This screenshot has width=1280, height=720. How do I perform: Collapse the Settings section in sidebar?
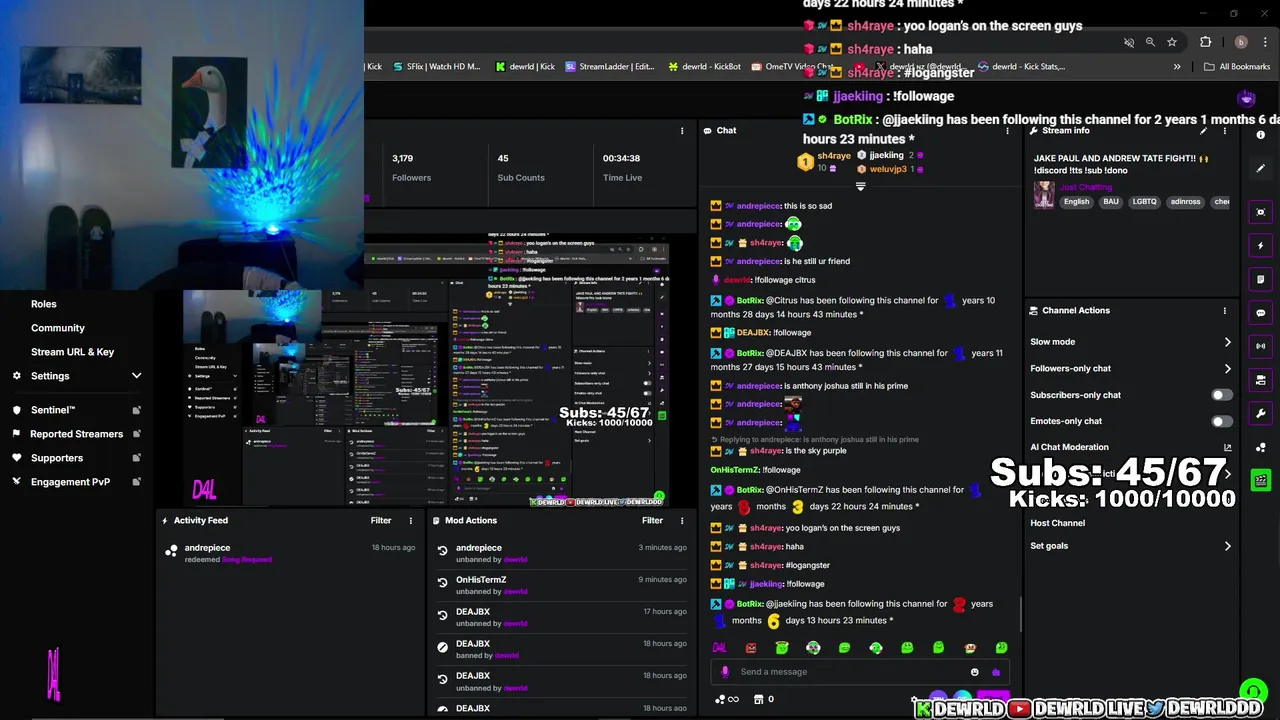coord(136,376)
